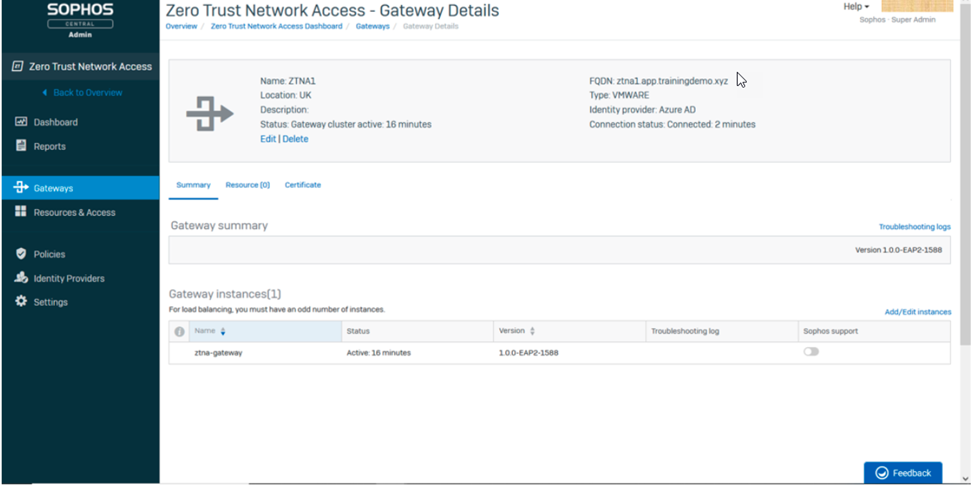Click the Identity Providers people icon
The image size is (975, 486).
pos(21,278)
